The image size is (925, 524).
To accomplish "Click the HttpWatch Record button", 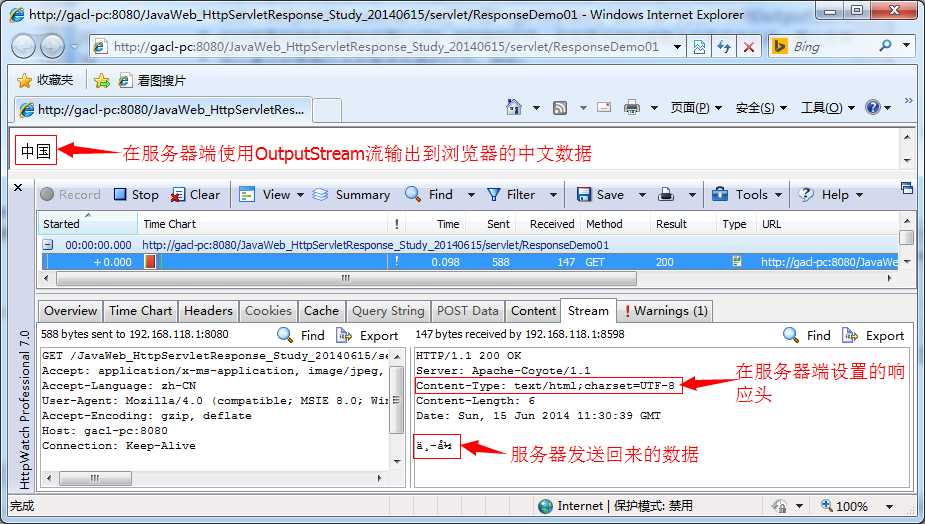I will pyautogui.click(x=71, y=195).
